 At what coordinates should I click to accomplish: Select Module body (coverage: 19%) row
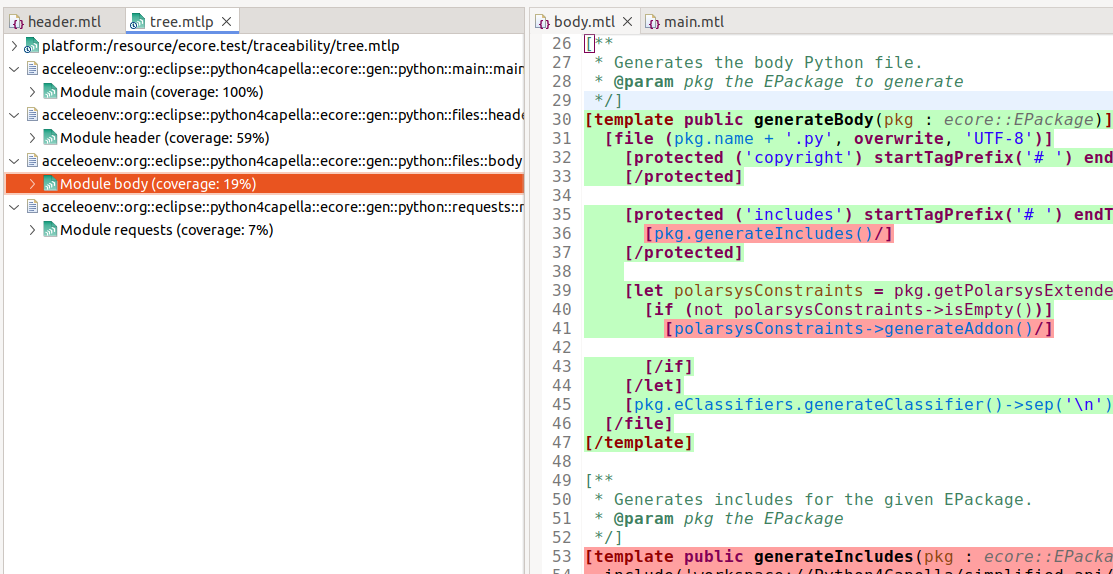[158, 184]
